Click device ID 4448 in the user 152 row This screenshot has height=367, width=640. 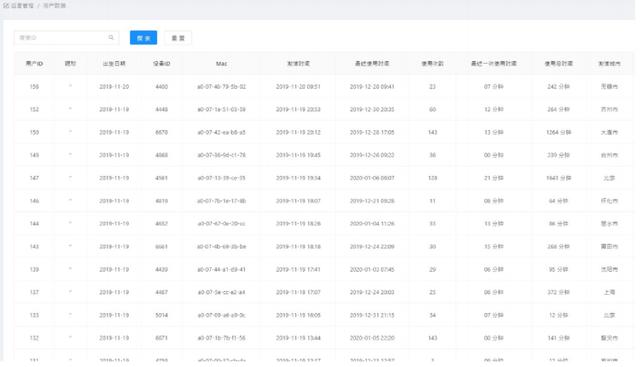coord(162,109)
